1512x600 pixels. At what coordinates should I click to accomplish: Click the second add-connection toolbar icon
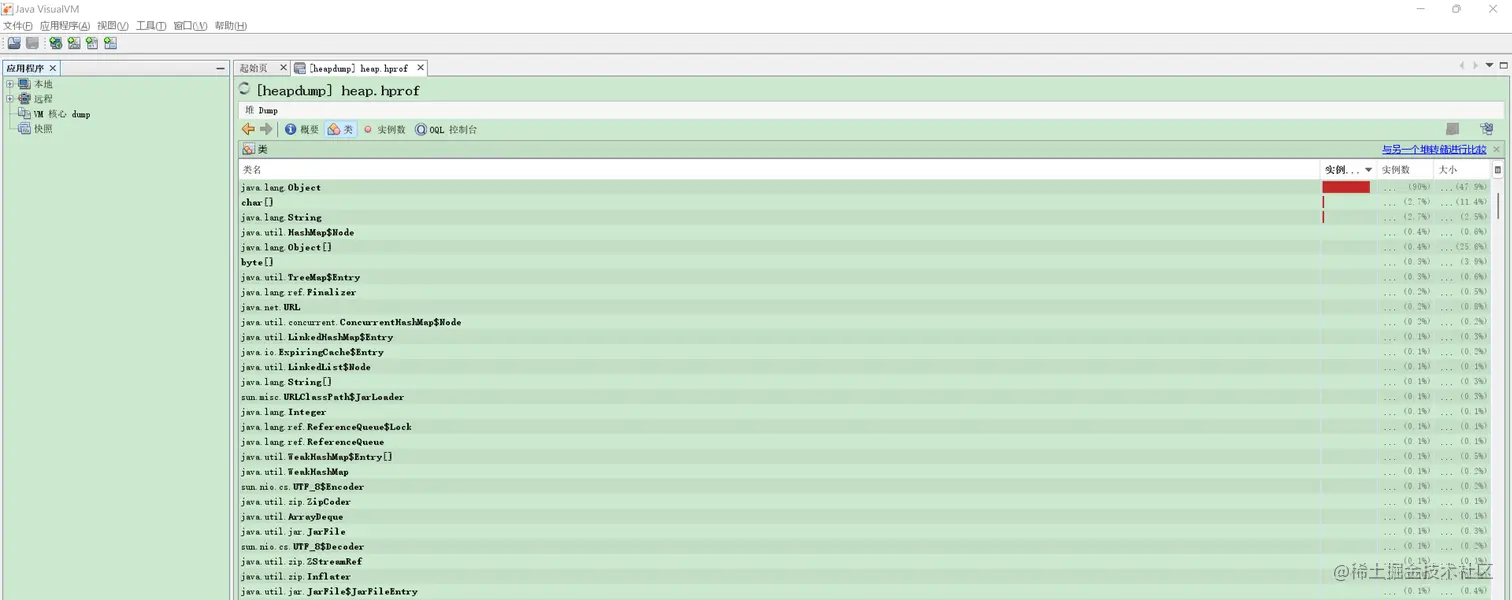[x=74, y=43]
